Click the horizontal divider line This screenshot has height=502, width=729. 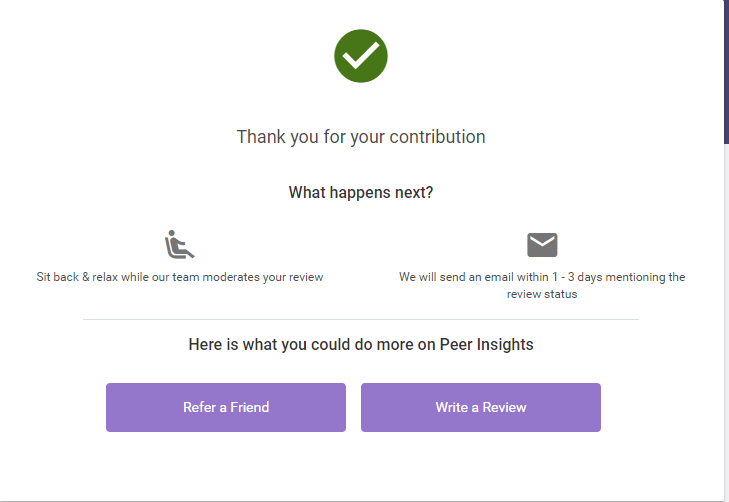pos(361,320)
